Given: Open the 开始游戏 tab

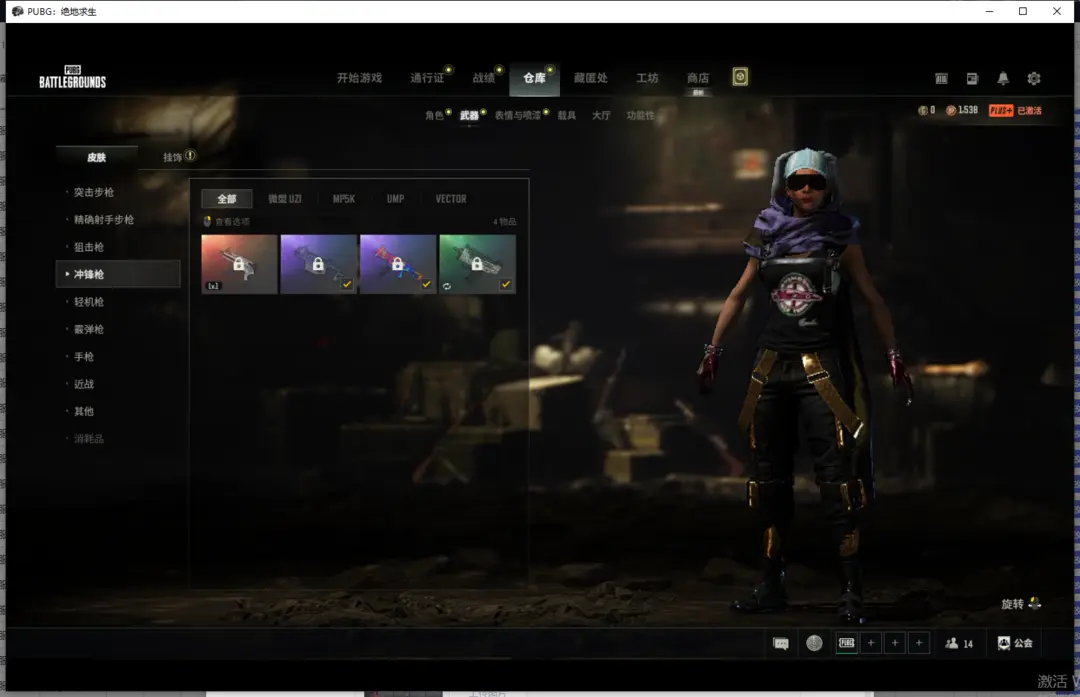Looking at the screenshot, I should pyautogui.click(x=359, y=78).
